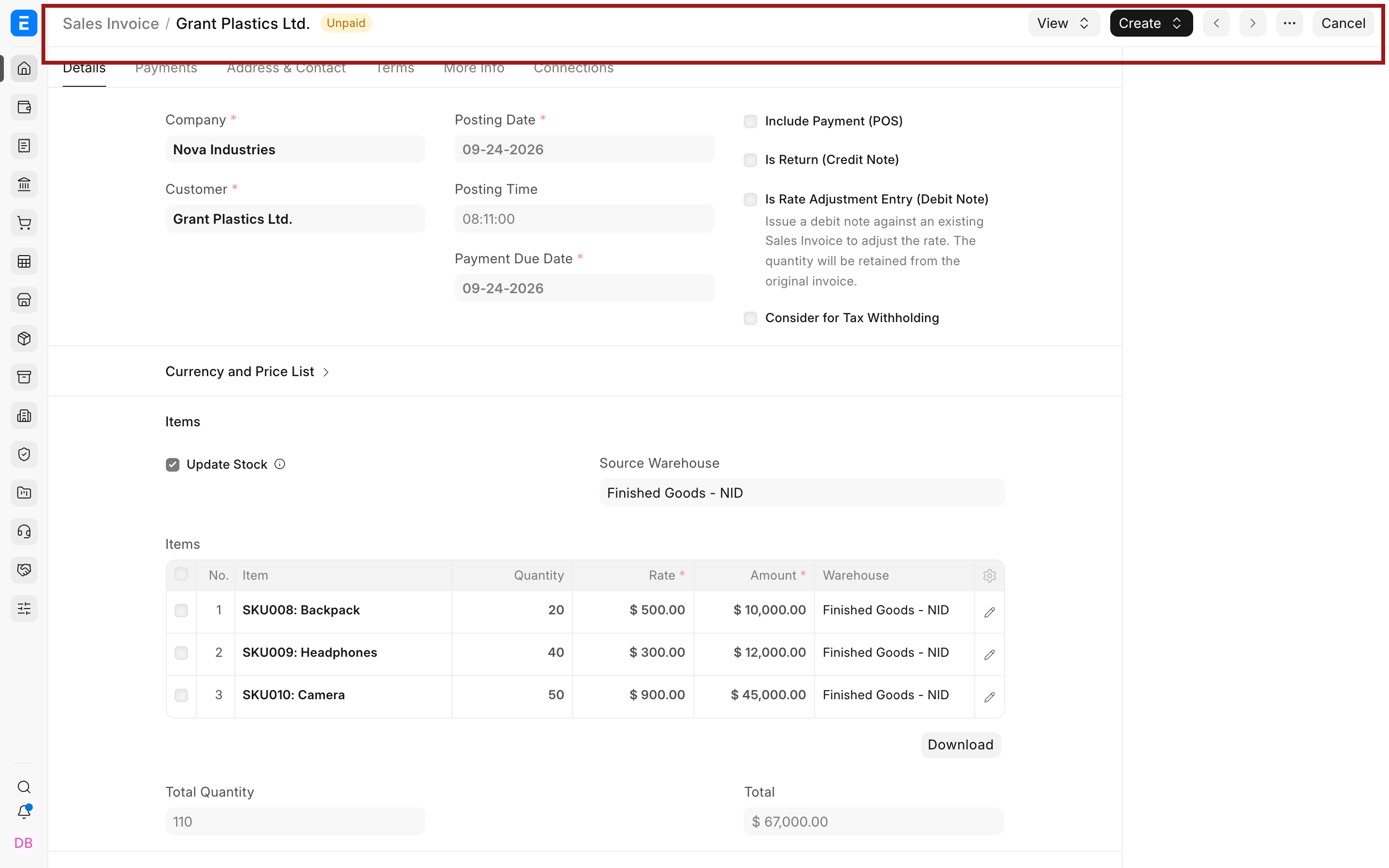
Task: Click the Payment Due Date field
Action: [x=585, y=288]
